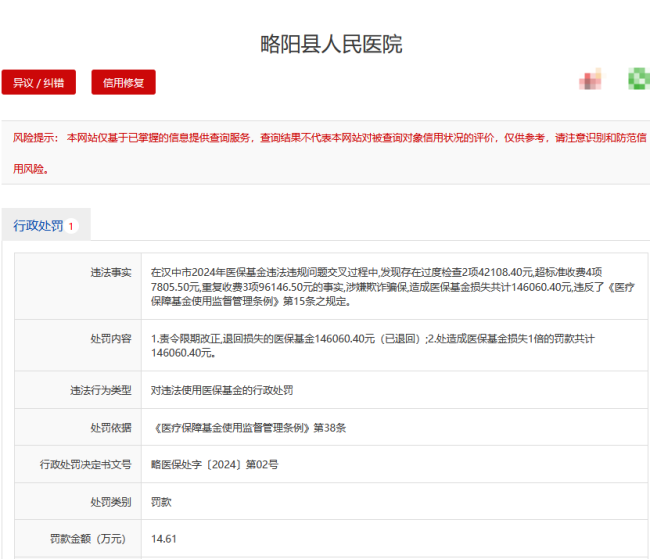The height and width of the screenshot is (559, 650).
Task: Click the fine amount value 14.61
Action: point(163,538)
